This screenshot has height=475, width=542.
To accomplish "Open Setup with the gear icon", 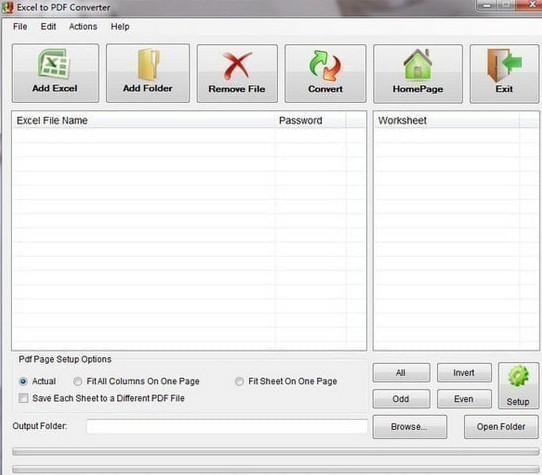I will point(518,386).
